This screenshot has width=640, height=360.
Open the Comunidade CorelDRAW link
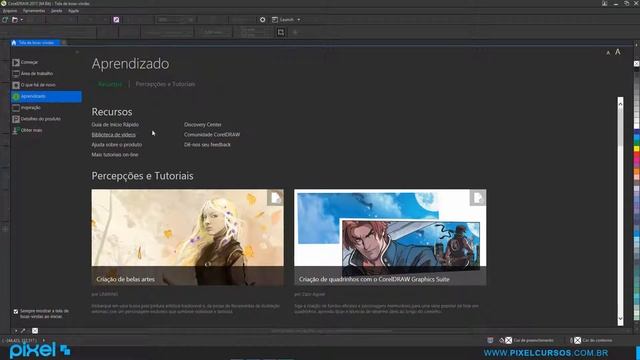212,135
